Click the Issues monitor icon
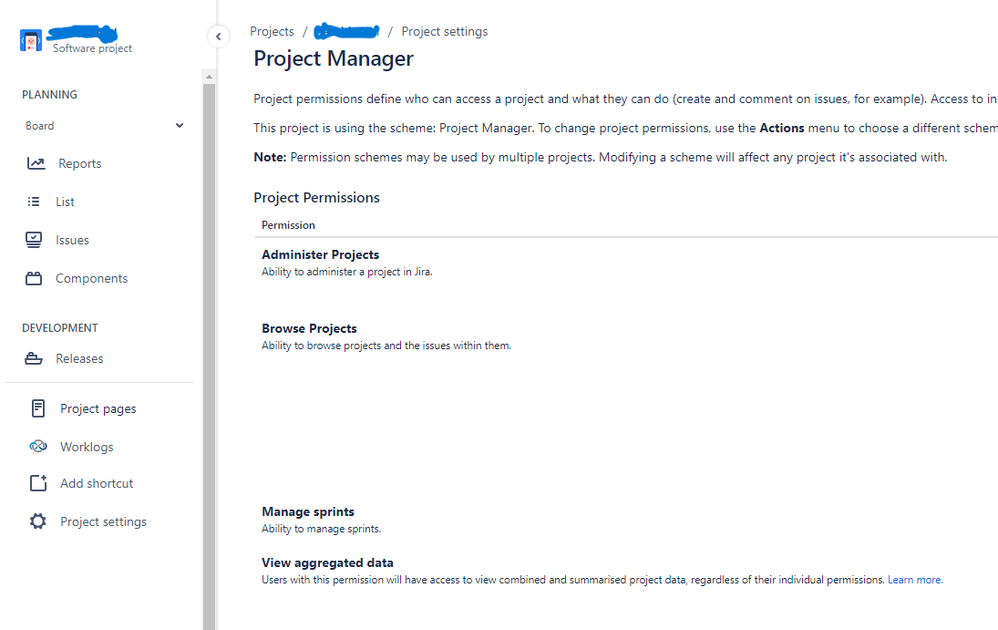Screen dimensions: 998x630 (x=34, y=240)
